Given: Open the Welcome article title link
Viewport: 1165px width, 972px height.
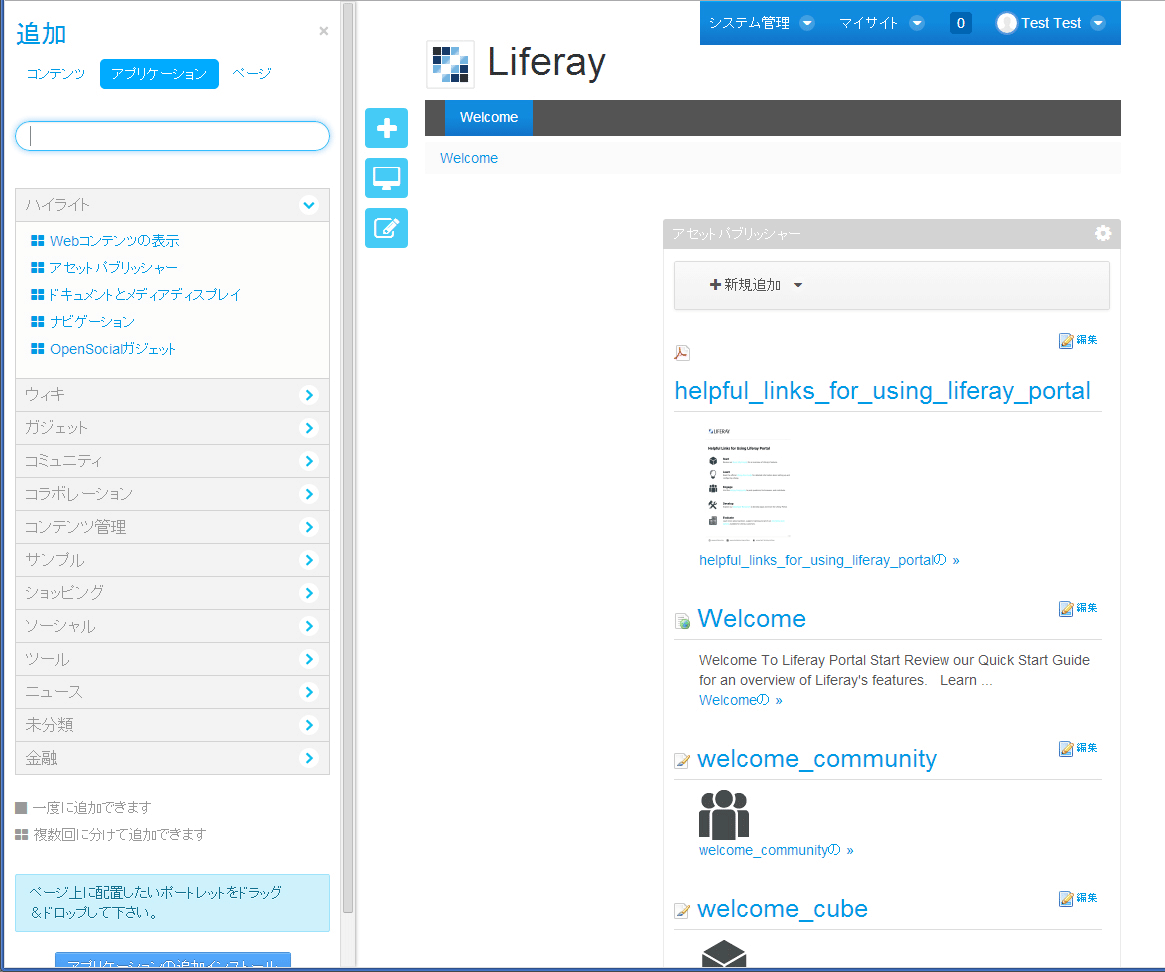Looking at the screenshot, I should coord(751,618).
